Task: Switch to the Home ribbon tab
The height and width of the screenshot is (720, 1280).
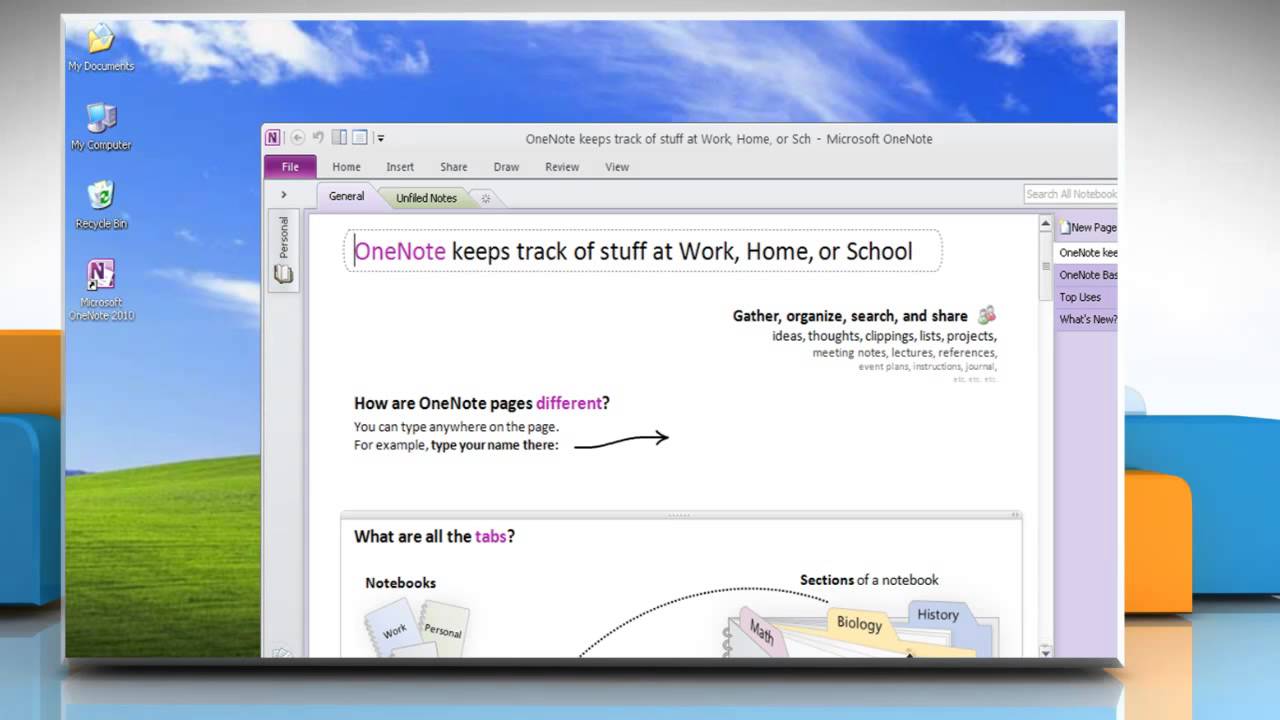Action: pyautogui.click(x=347, y=167)
